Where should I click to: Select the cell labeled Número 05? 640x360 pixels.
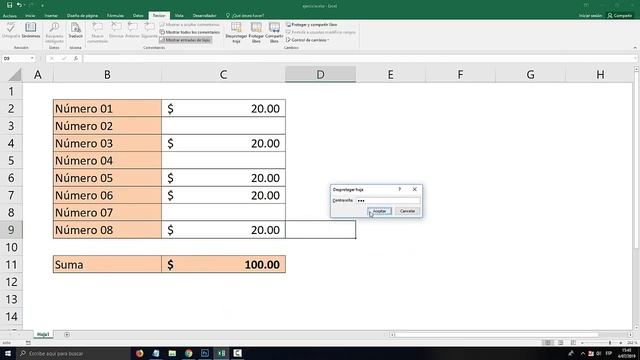[x=107, y=178]
